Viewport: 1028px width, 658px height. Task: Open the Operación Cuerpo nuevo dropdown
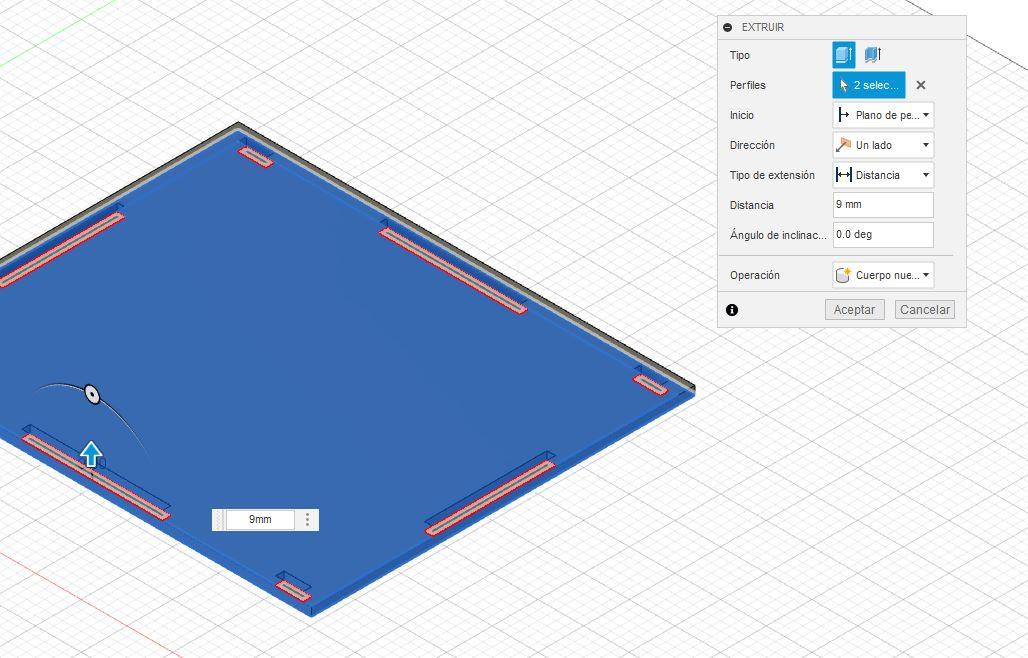(883, 275)
